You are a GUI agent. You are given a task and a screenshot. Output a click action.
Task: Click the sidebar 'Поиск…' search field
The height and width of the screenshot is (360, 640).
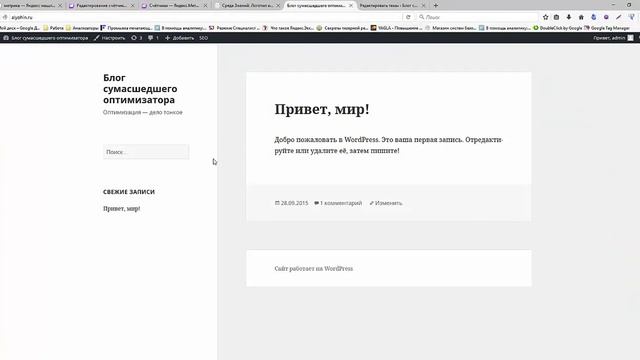tap(146, 152)
